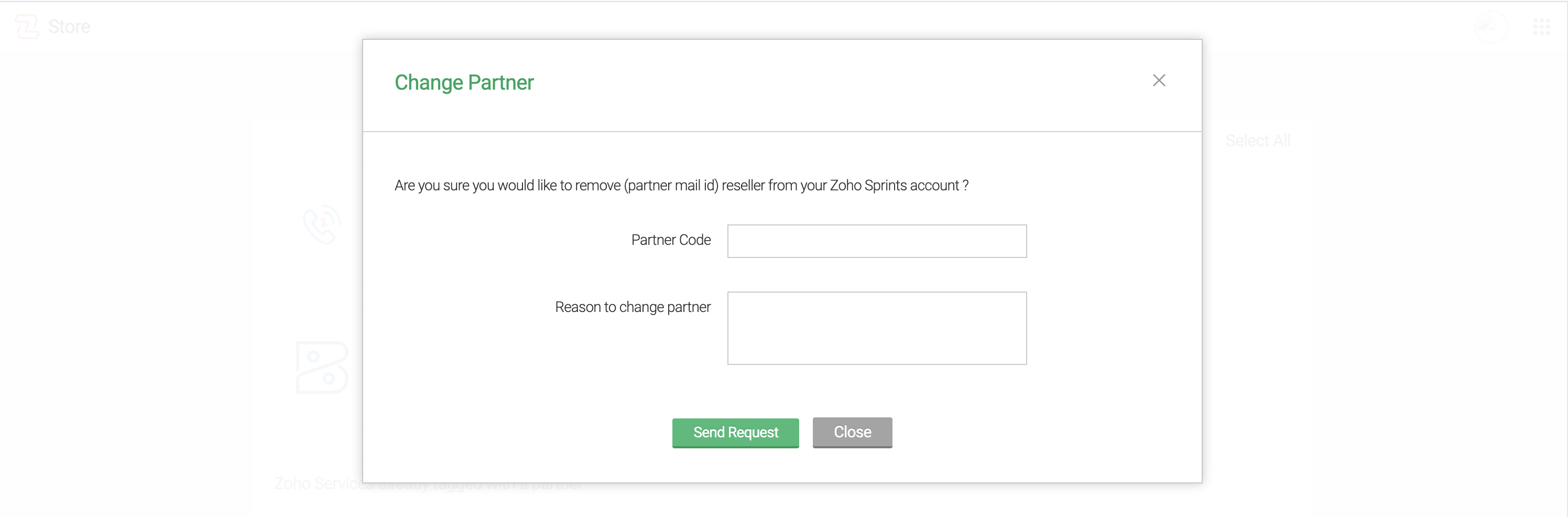
Task: Click inside the Reason to change partner box
Action: tap(877, 328)
